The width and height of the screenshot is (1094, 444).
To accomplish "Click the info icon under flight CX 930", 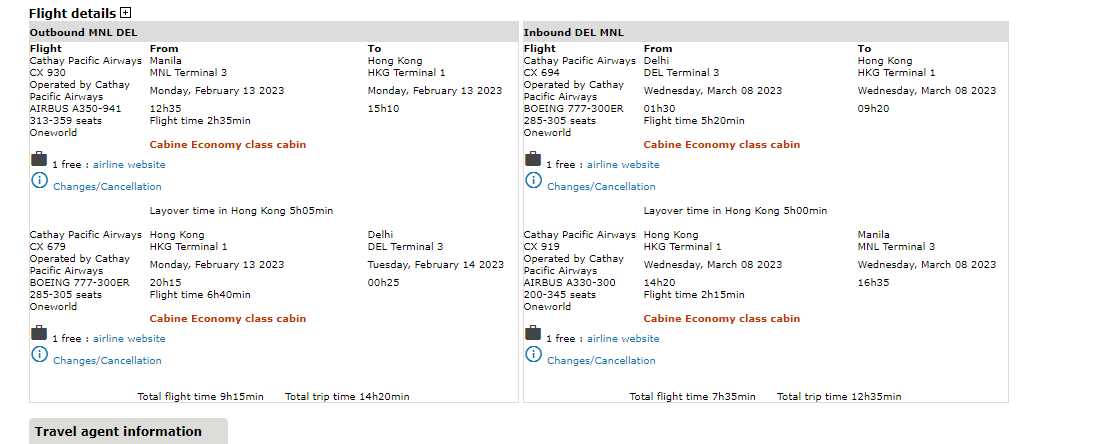I will [39, 181].
